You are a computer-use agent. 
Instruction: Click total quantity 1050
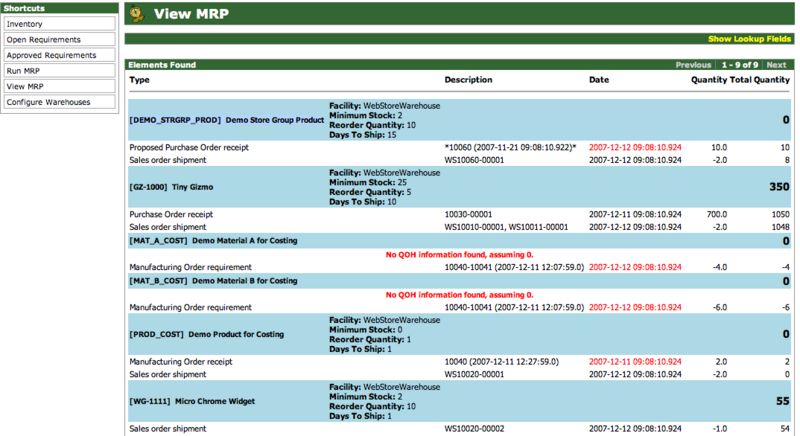click(780, 214)
